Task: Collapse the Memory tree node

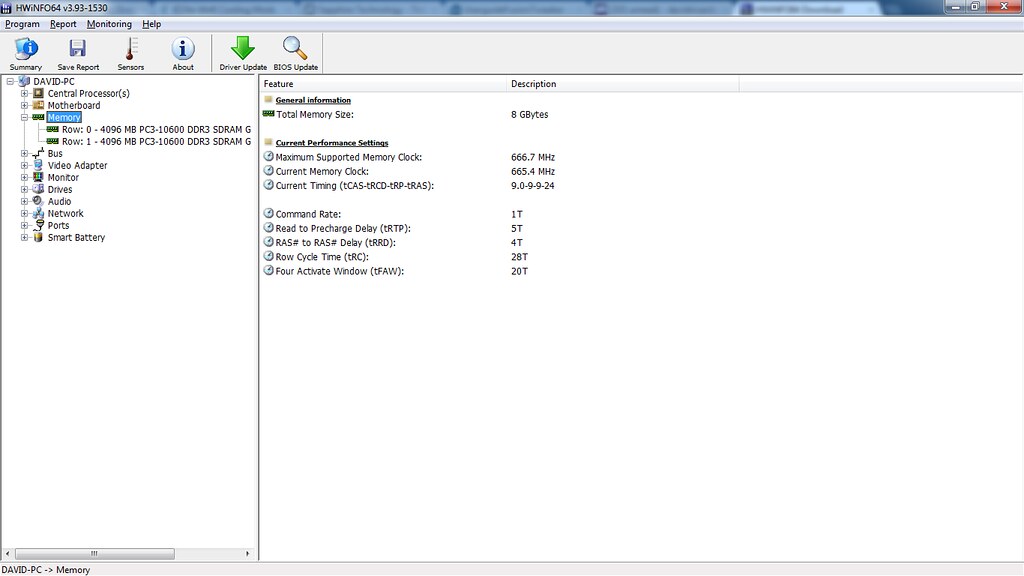Action: 24,118
